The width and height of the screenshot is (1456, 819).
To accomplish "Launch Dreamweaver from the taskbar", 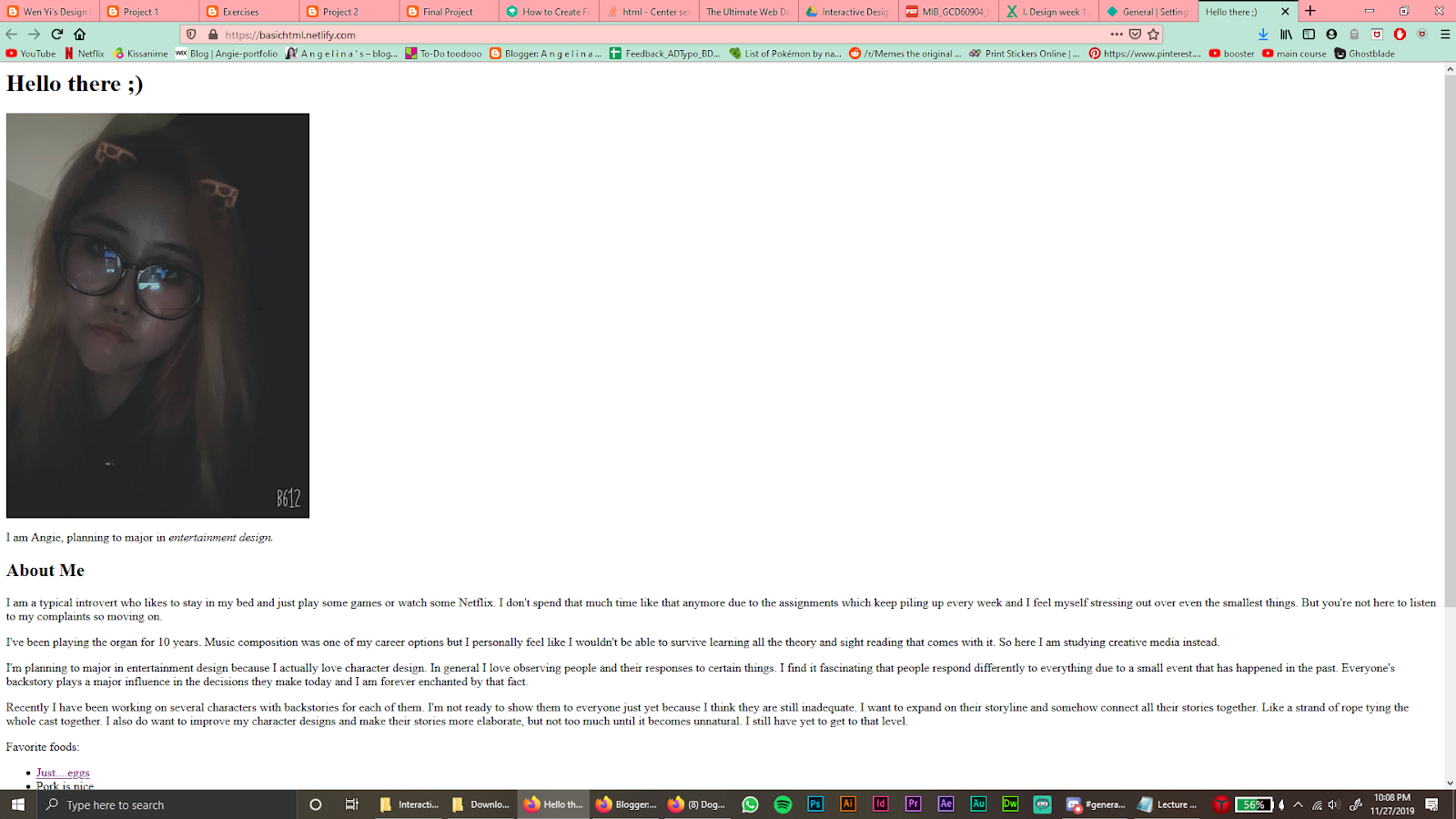I will tap(1010, 804).
